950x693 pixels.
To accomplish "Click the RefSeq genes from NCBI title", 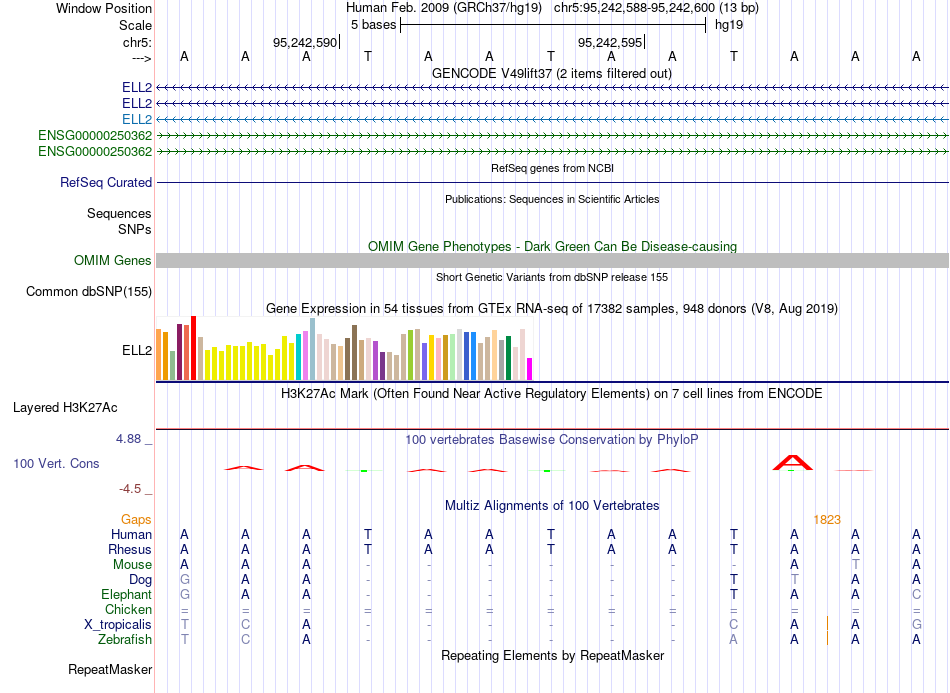I will pyautogui.click(x=552, y=168).
